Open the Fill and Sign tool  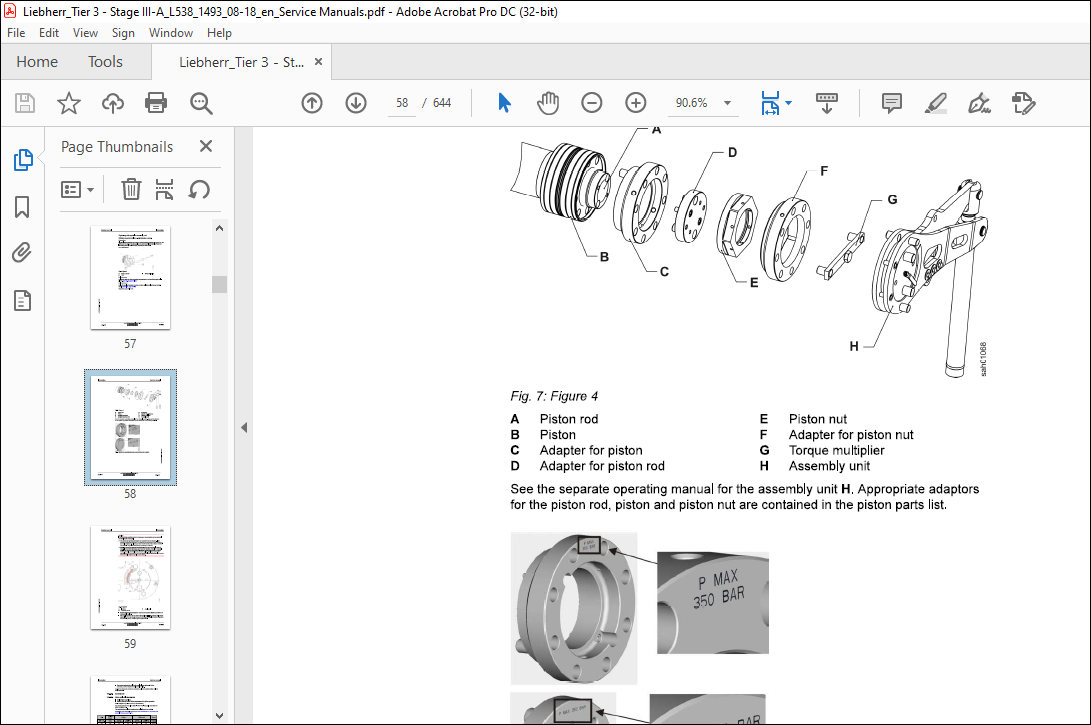point(979,103)
